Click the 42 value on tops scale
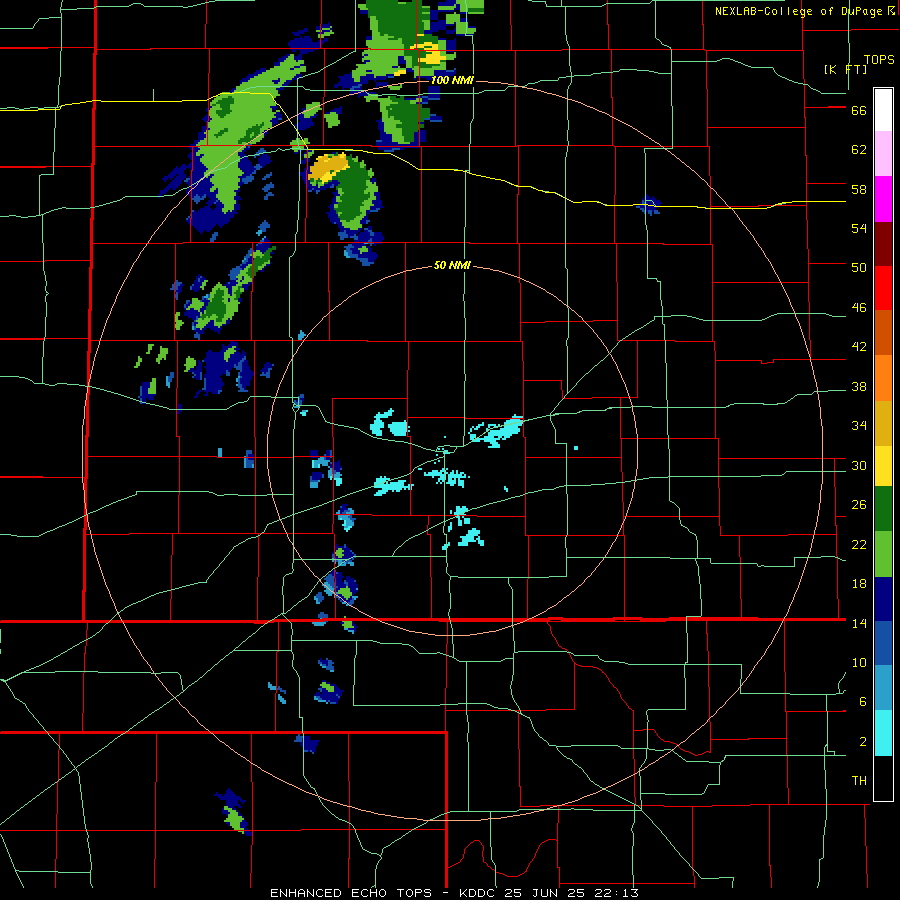 pos(859,347)
